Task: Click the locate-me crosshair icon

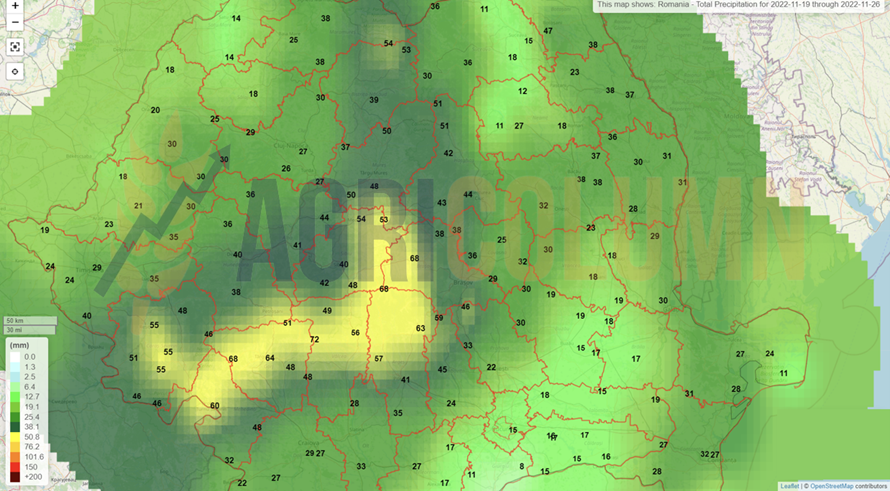Action: click(x=15, y=72)
